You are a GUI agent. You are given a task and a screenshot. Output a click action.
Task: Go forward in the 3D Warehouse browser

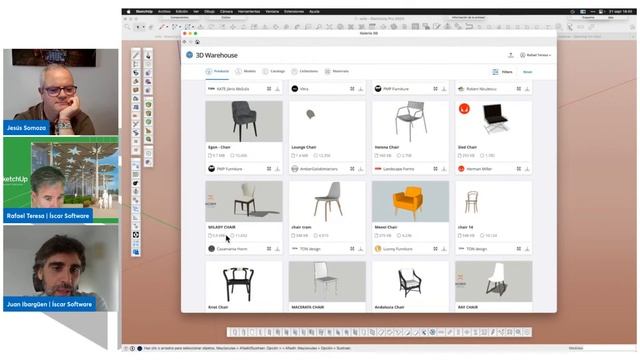point(191,42)
